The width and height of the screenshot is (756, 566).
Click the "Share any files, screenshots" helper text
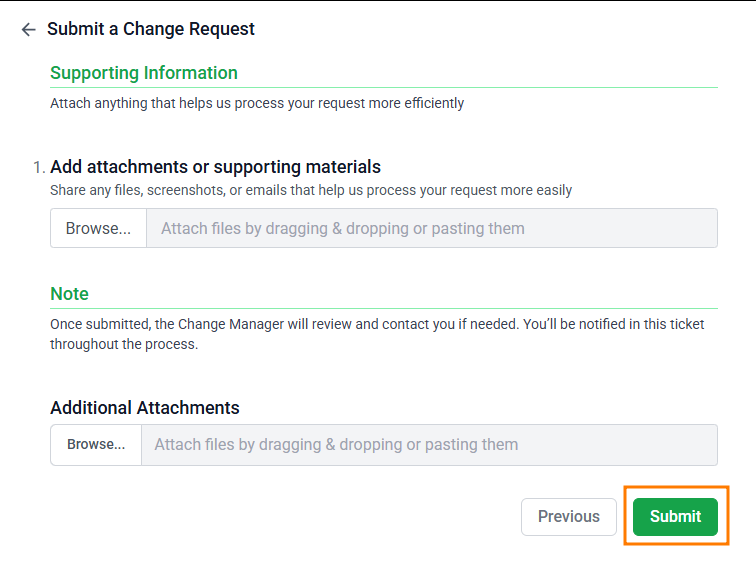pyautogui.click(x=311, y=190)
